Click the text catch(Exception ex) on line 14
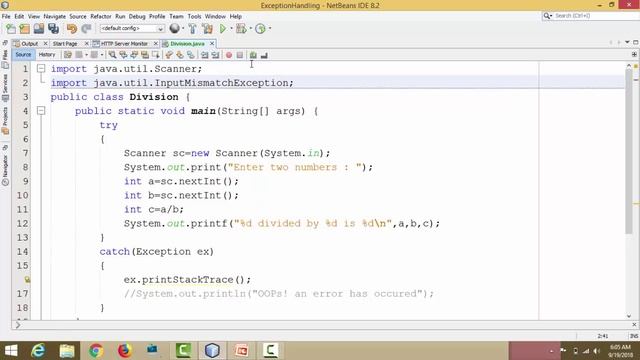640x360 pixels. click(x=157, y=251)
